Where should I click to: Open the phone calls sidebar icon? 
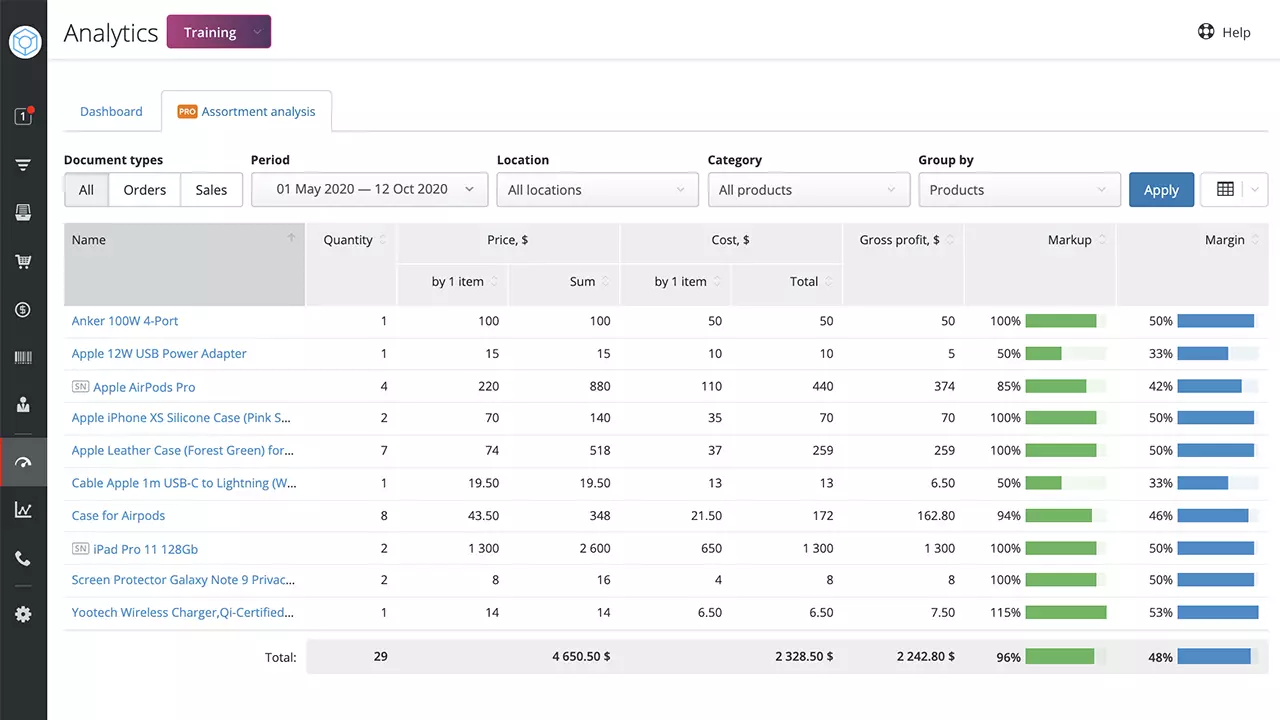click(x=23, y=559)
